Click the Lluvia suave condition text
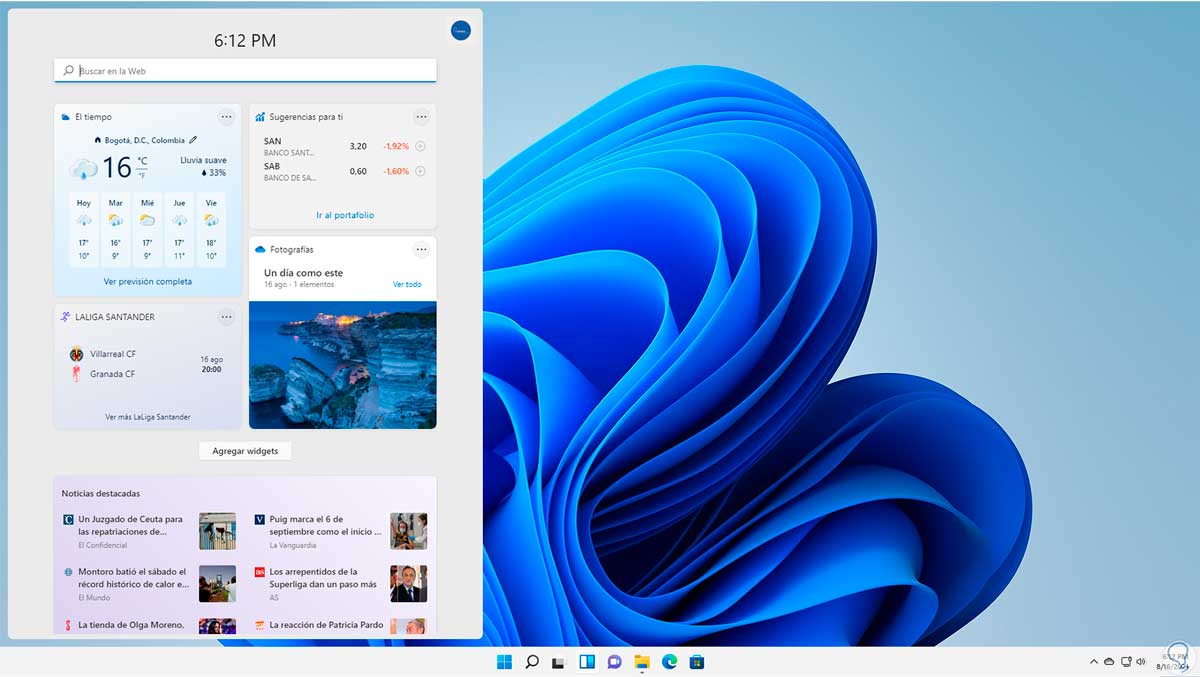1200x677 pixels. pos(203,160)
